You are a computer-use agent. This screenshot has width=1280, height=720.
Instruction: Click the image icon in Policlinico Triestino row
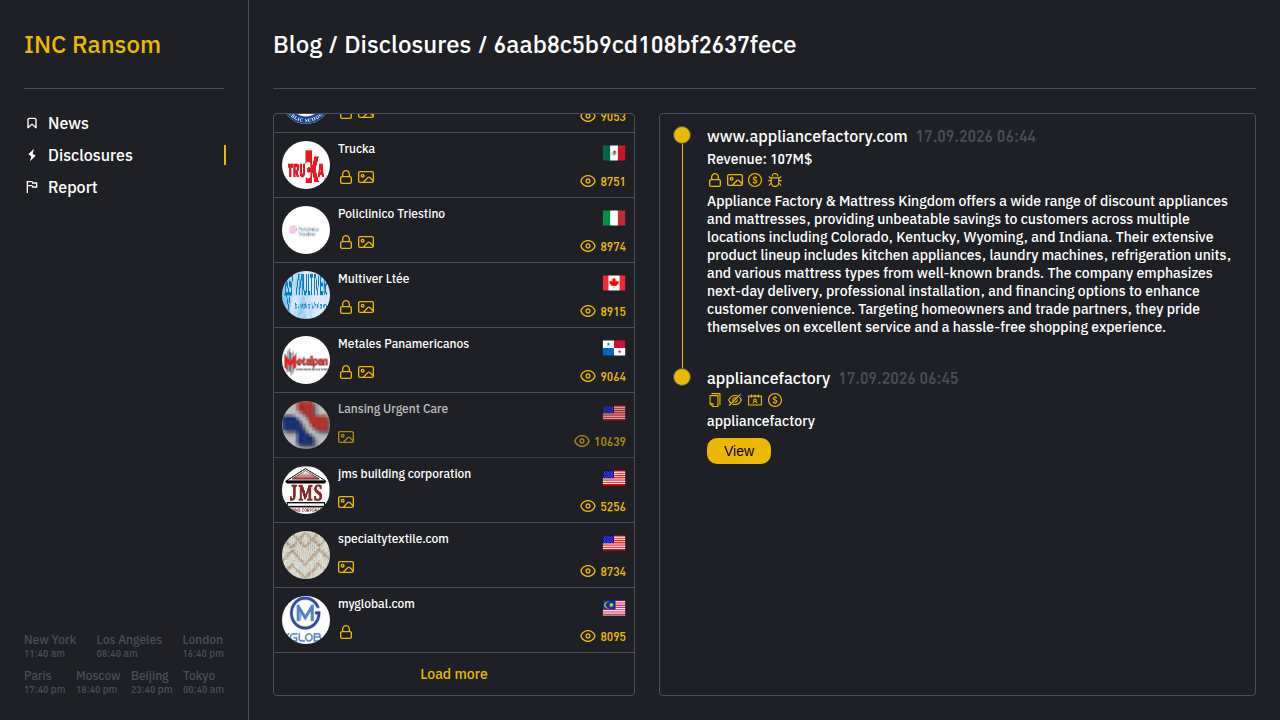pos(366,242)
